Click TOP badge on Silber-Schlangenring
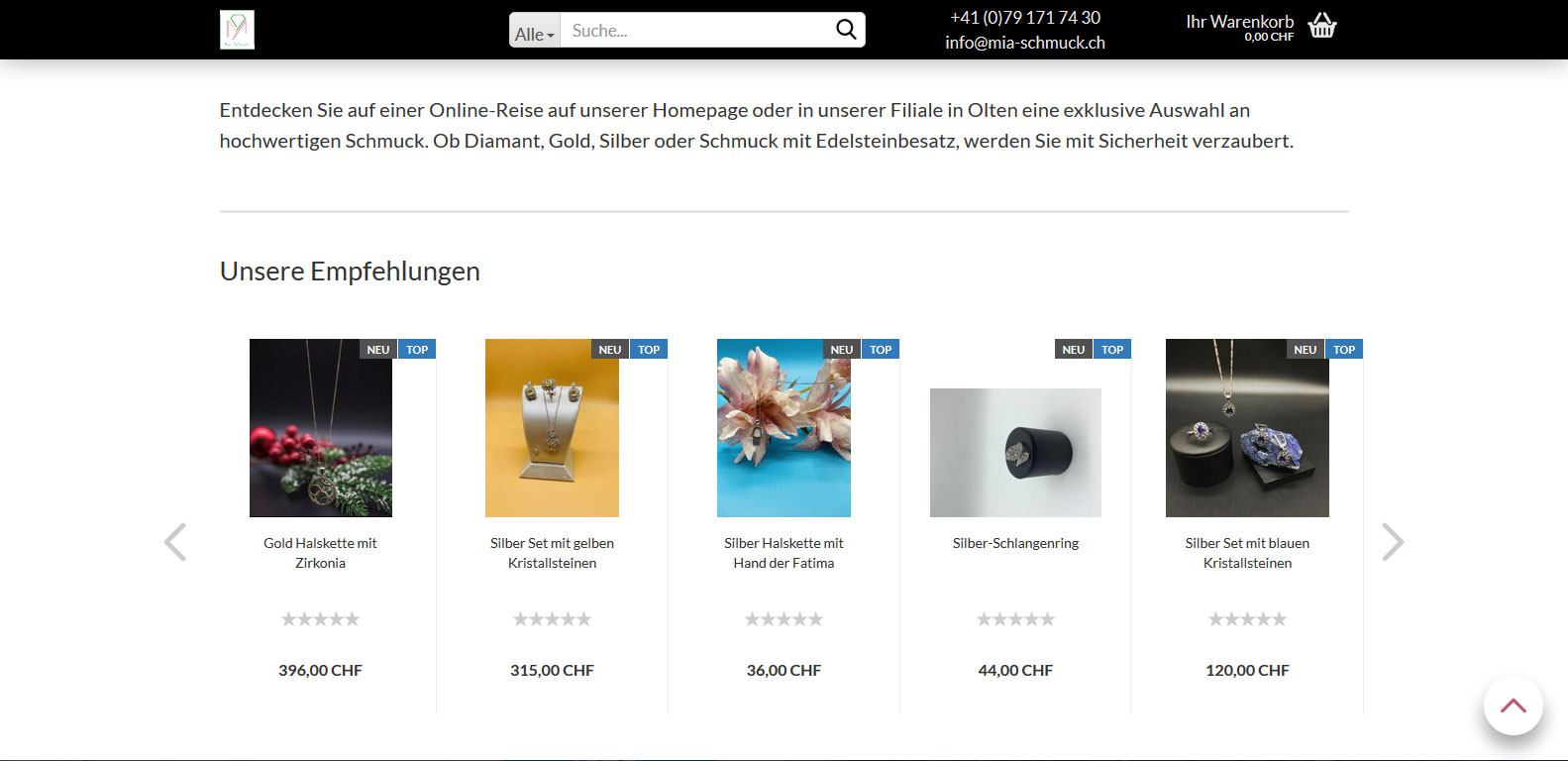This screenshot has height=761, width=1568. 1112,350
